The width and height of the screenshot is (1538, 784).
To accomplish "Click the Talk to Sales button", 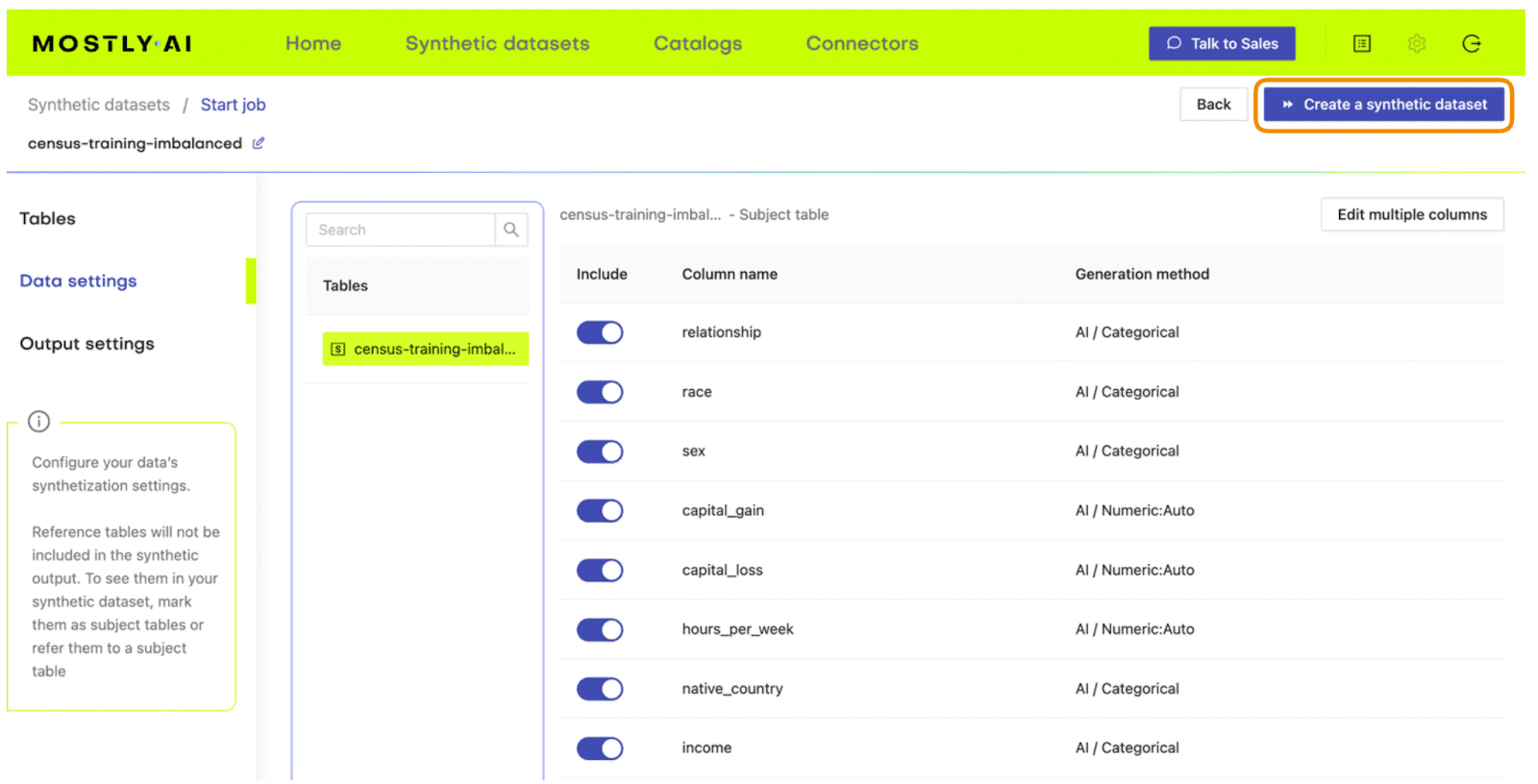I will point(1222,43).
